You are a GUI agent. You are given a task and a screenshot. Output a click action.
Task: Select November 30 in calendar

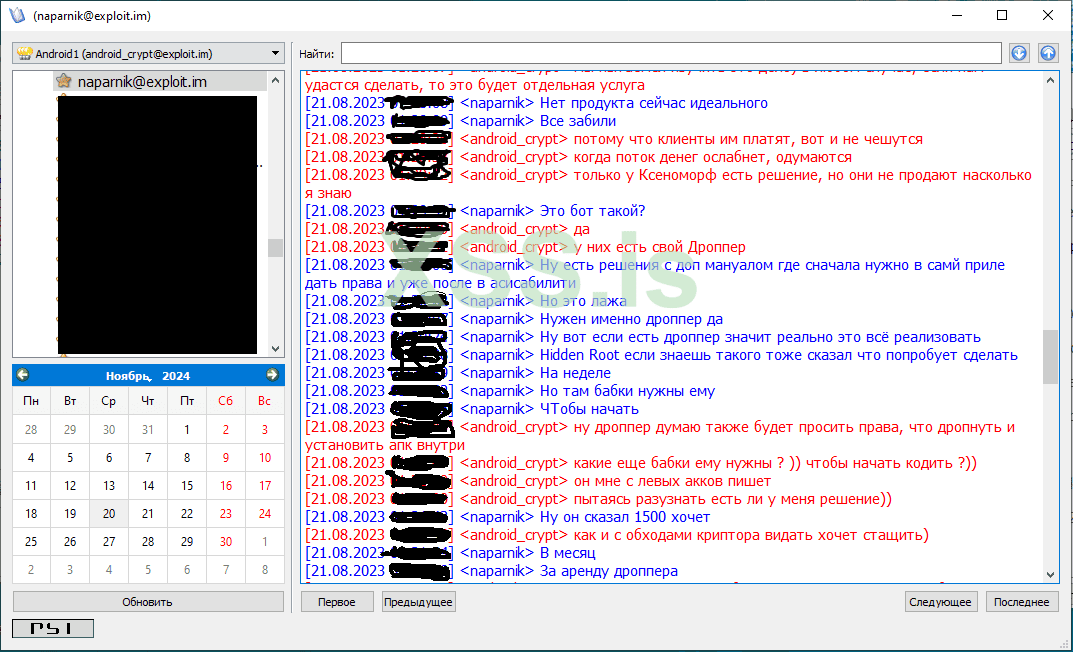226,541
